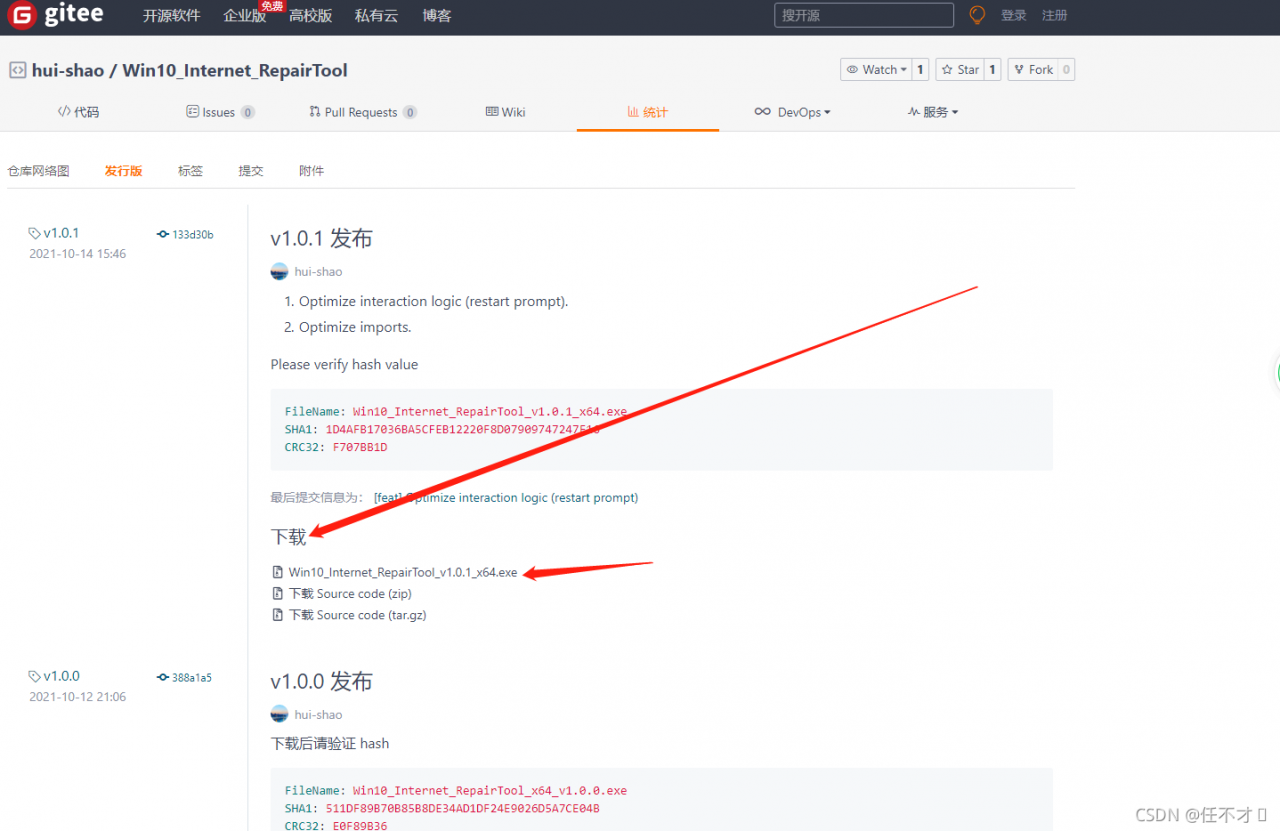Click date 2021-10-12 21:06

78,697
